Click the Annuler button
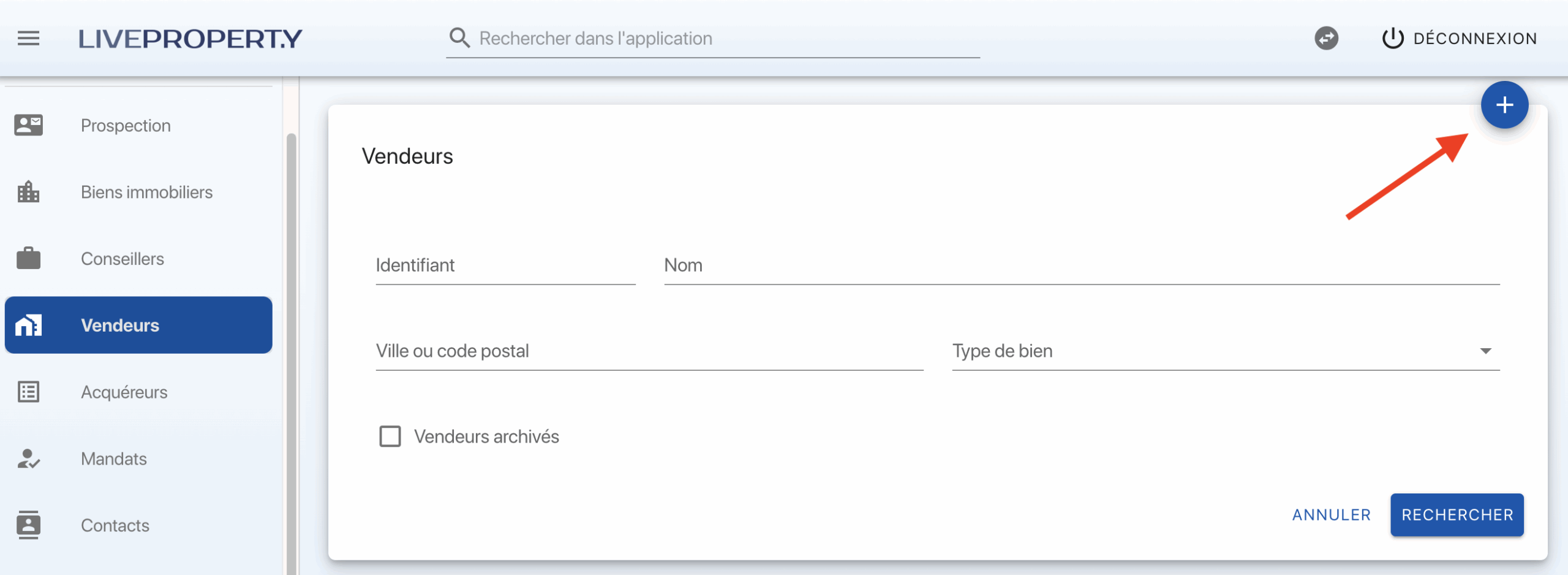This screenshot has width=1568, height=575. [1331, 515]
